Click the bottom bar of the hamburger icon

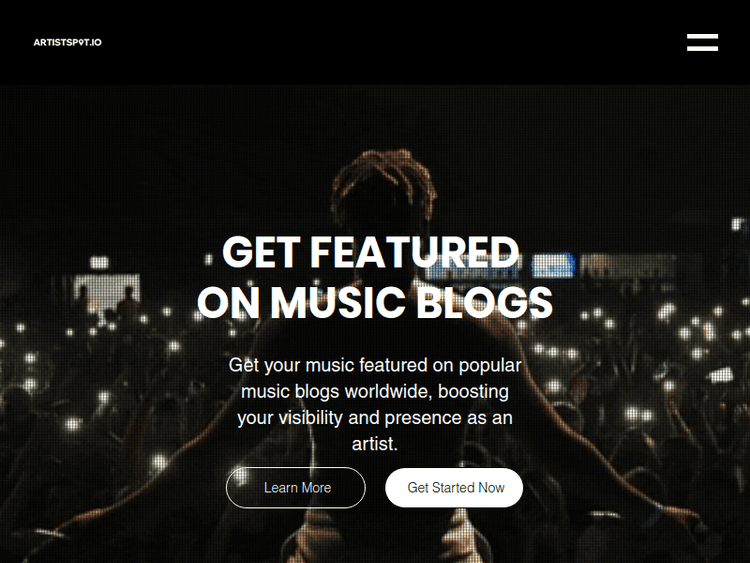coord(702,48)
